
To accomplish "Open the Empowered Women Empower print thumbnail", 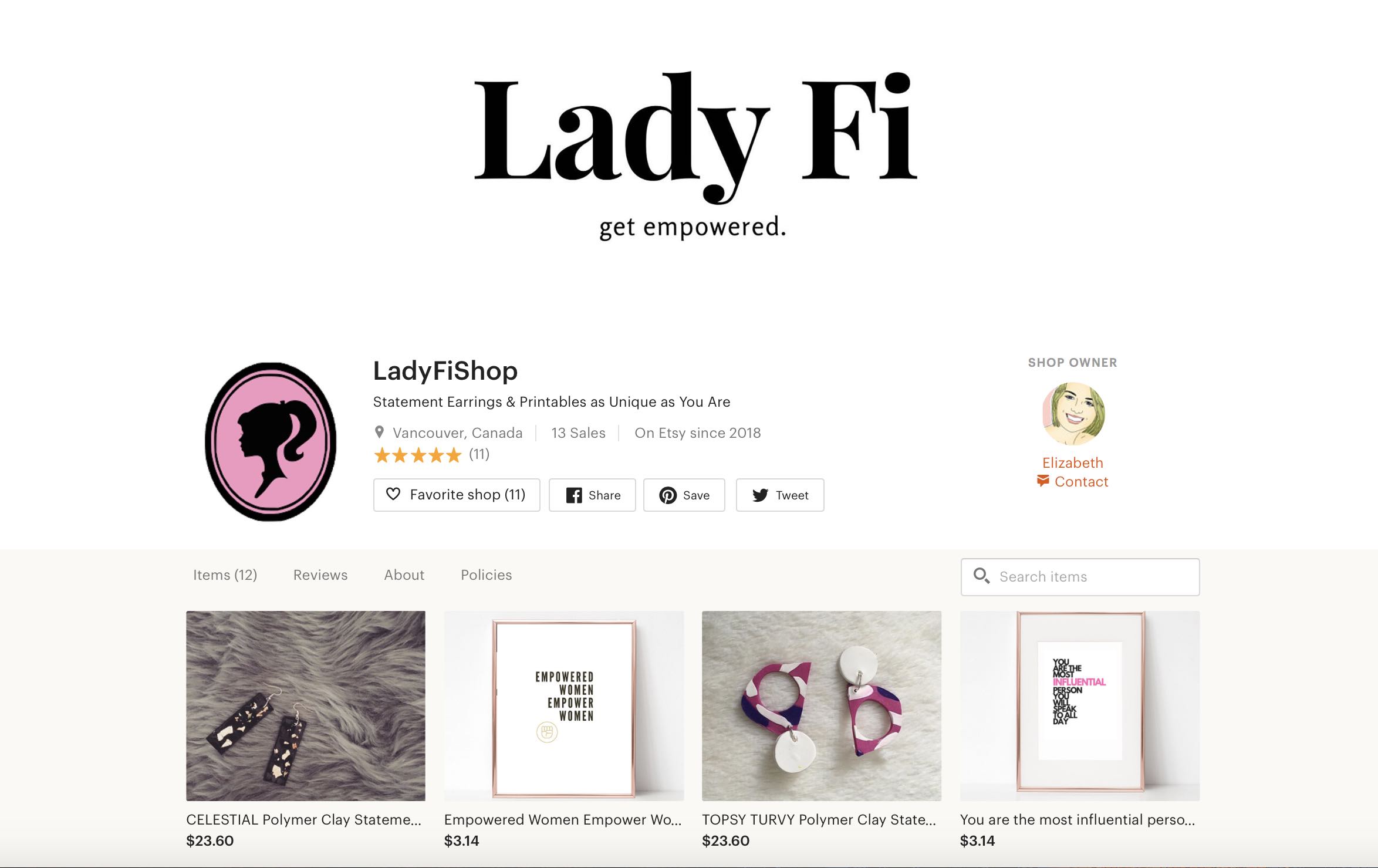I will [564, 706].
